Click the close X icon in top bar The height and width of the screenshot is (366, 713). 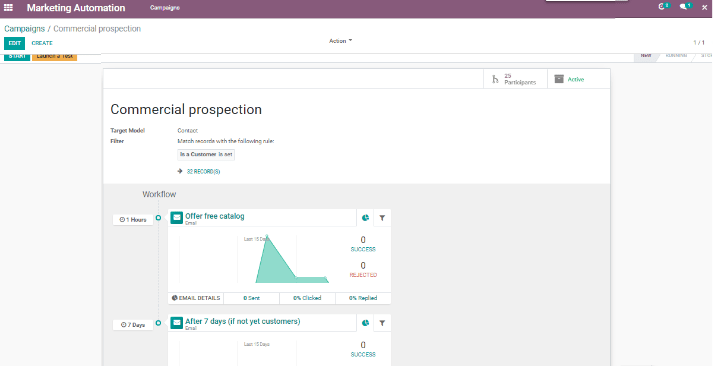click(x=704, y=8)
